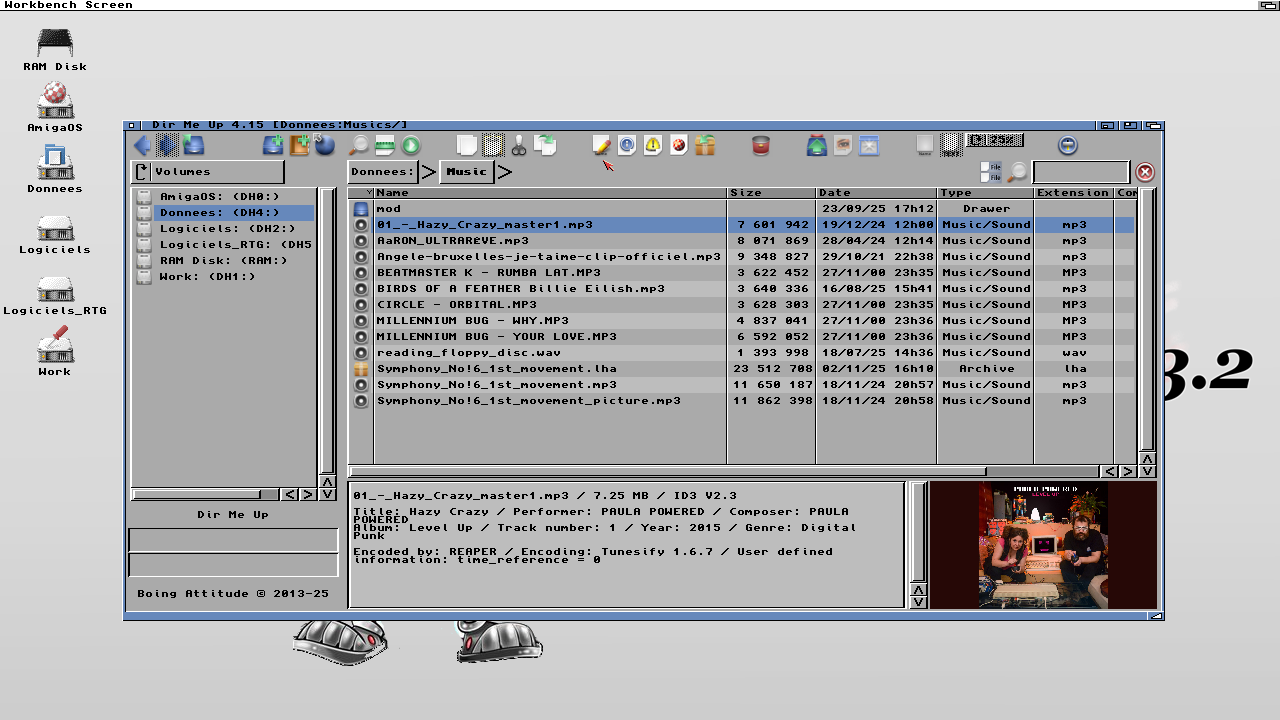
Task: Click the Scissors cut icon in the toolbar
Action: pos(517,145)
